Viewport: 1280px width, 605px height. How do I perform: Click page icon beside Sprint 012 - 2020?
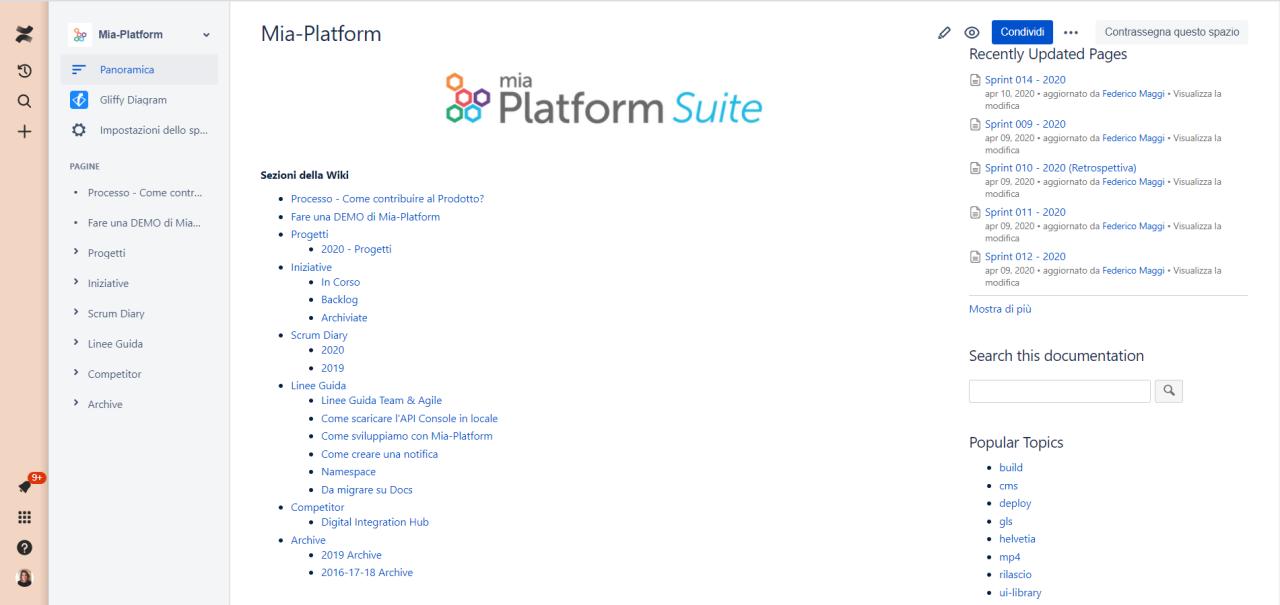[x=975, y=256]
